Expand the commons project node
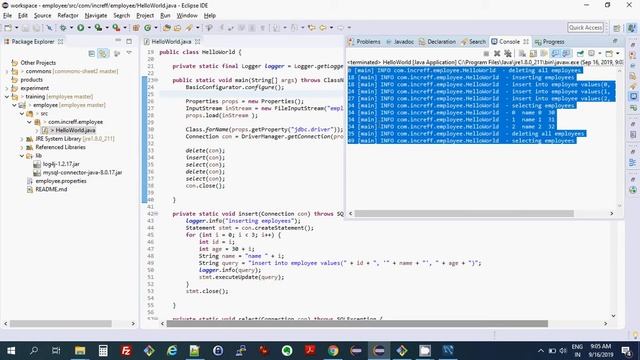The height and width of the screenshot is (360, 640). point(7,71)
